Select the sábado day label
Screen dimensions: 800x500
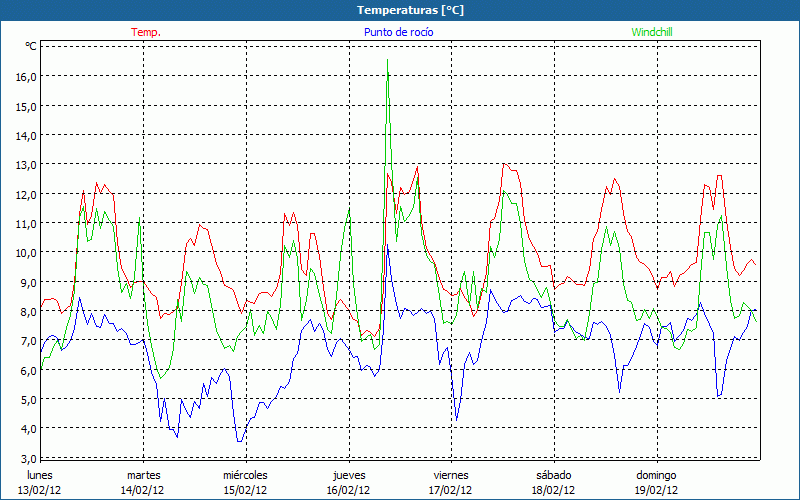[x=553, y=475]
